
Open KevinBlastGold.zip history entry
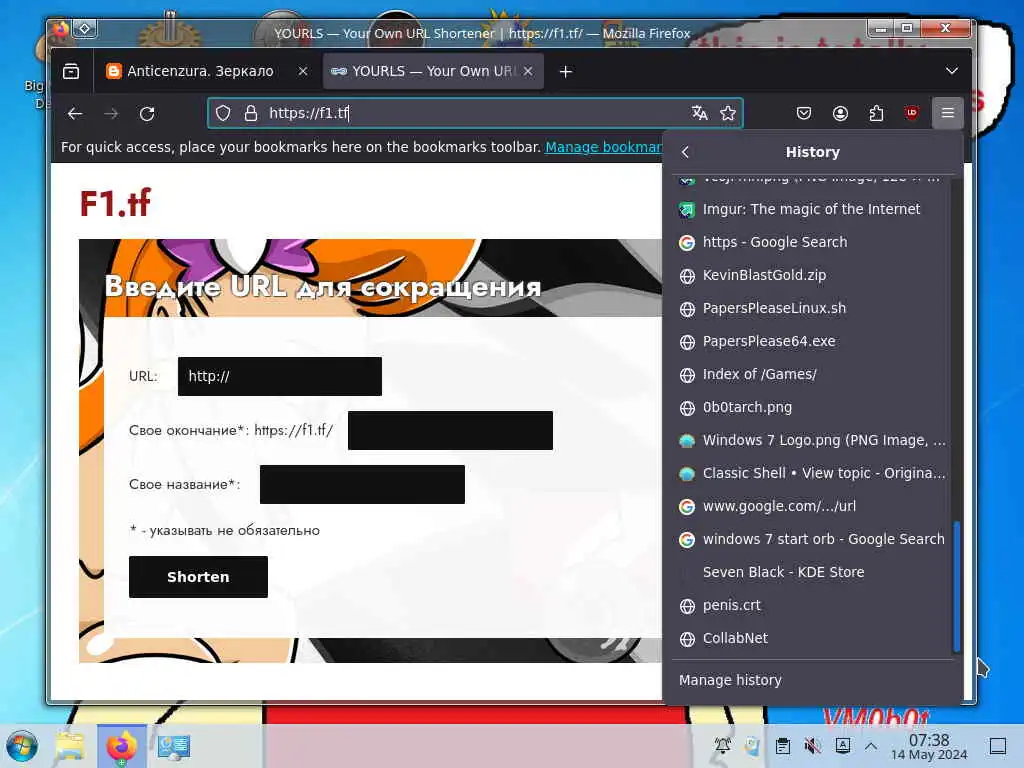[x=812, y=275]
